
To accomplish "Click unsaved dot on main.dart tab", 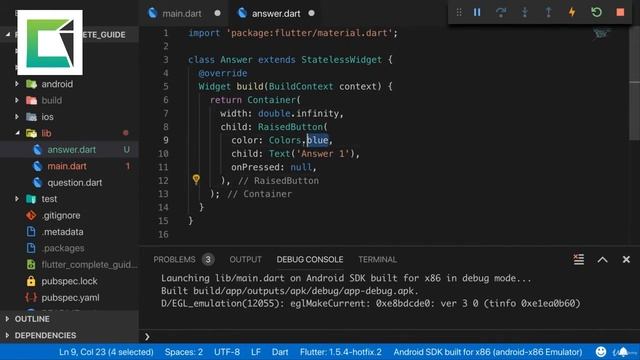I will (x=218, y=13).
